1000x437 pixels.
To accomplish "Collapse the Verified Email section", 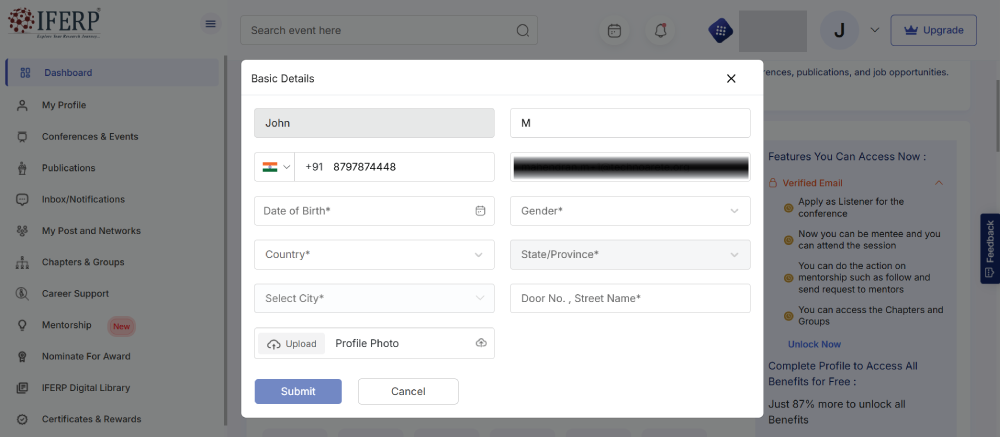I will [x=938, y=183].
